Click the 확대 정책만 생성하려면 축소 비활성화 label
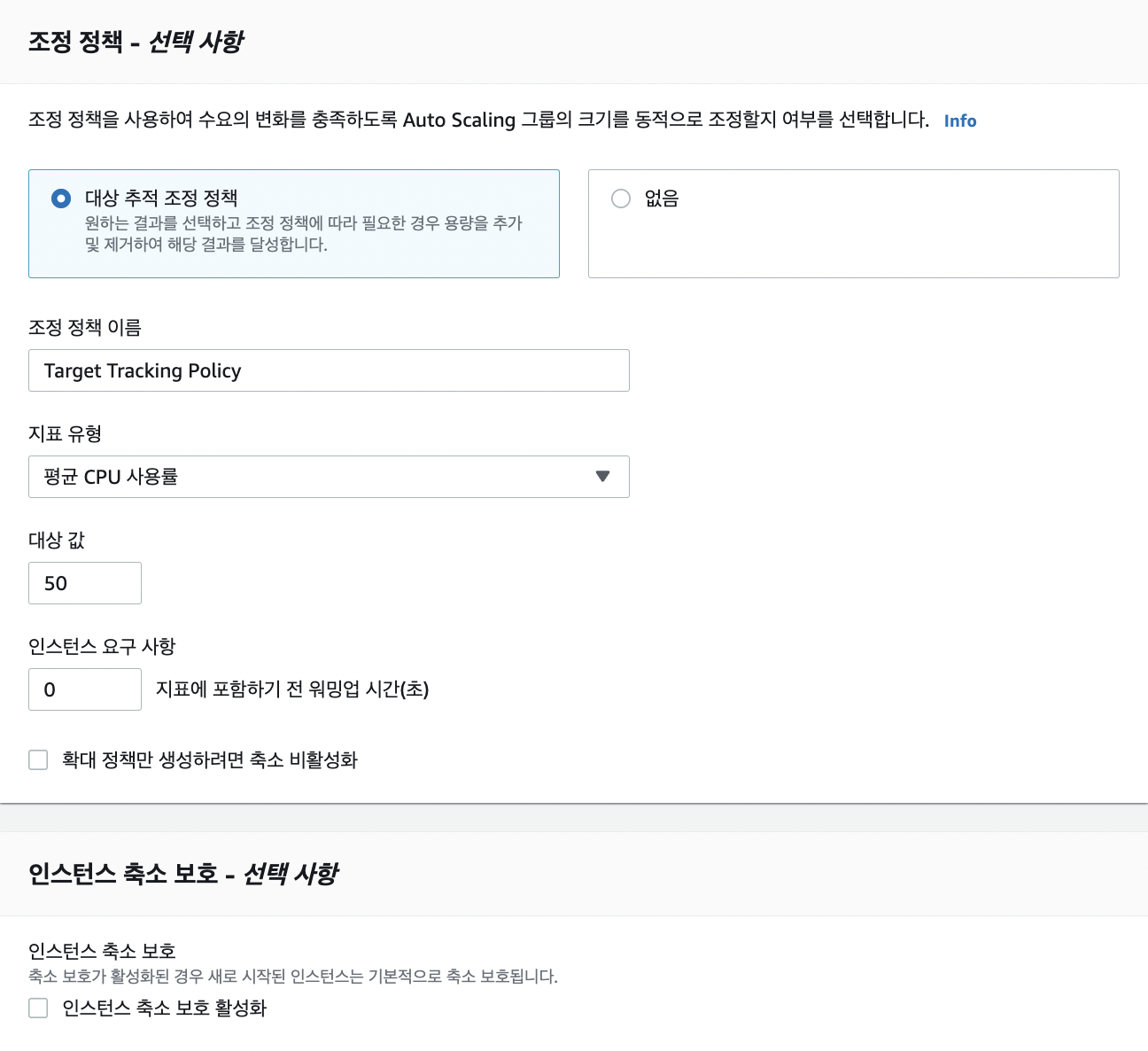Viewport: 1148px width, 1051px height. coord(210,760)
